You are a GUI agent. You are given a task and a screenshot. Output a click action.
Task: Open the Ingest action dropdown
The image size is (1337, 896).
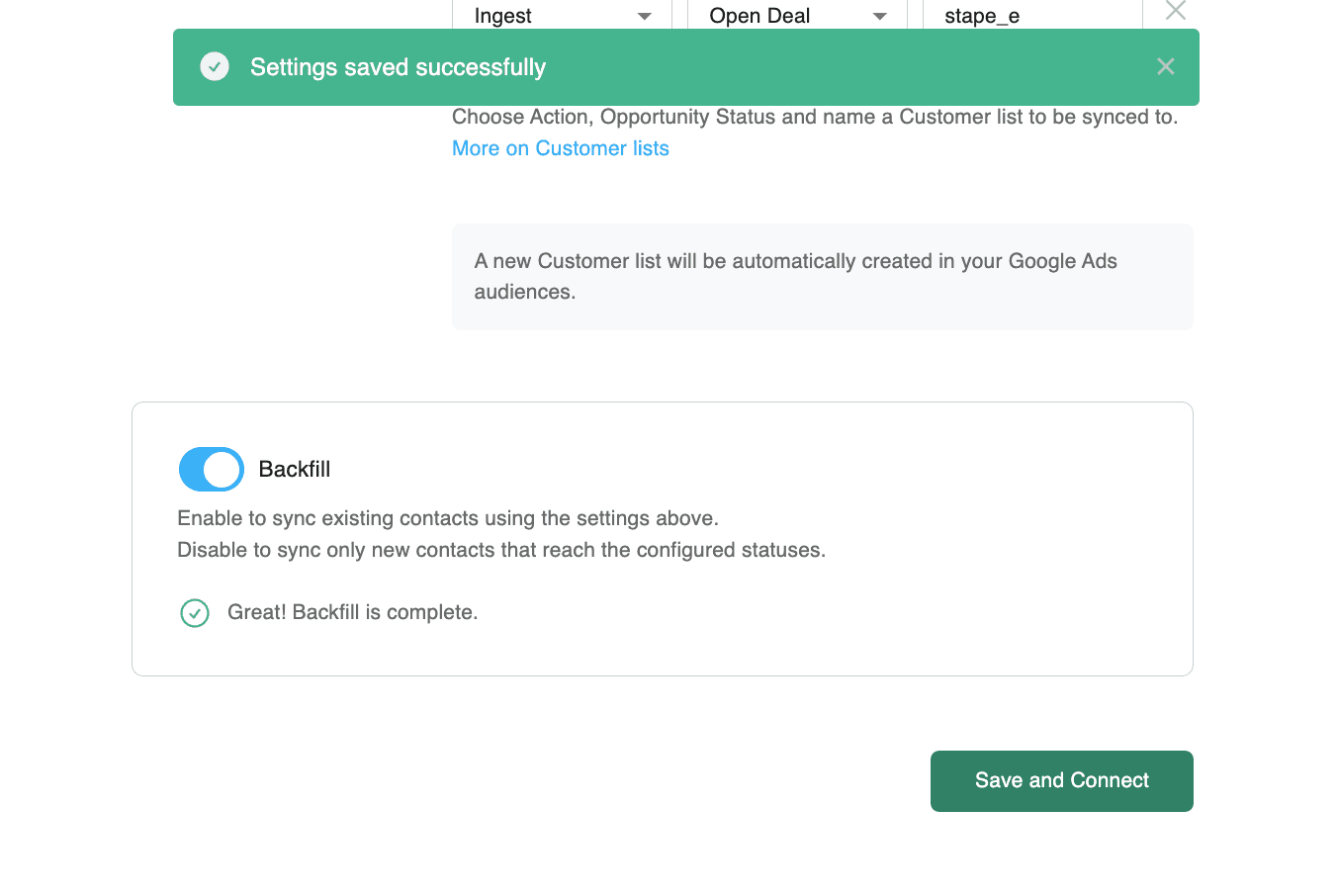(562, 15)
